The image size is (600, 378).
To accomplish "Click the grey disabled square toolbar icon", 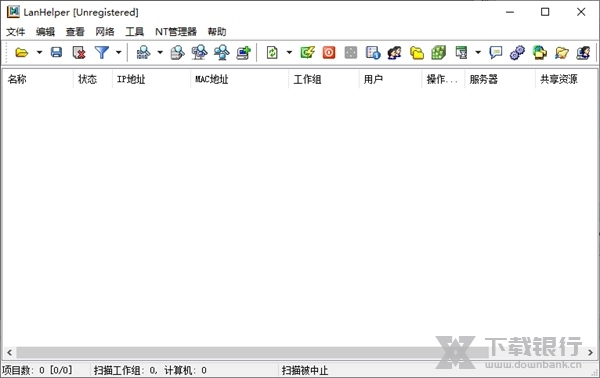I will click(351, 52).
